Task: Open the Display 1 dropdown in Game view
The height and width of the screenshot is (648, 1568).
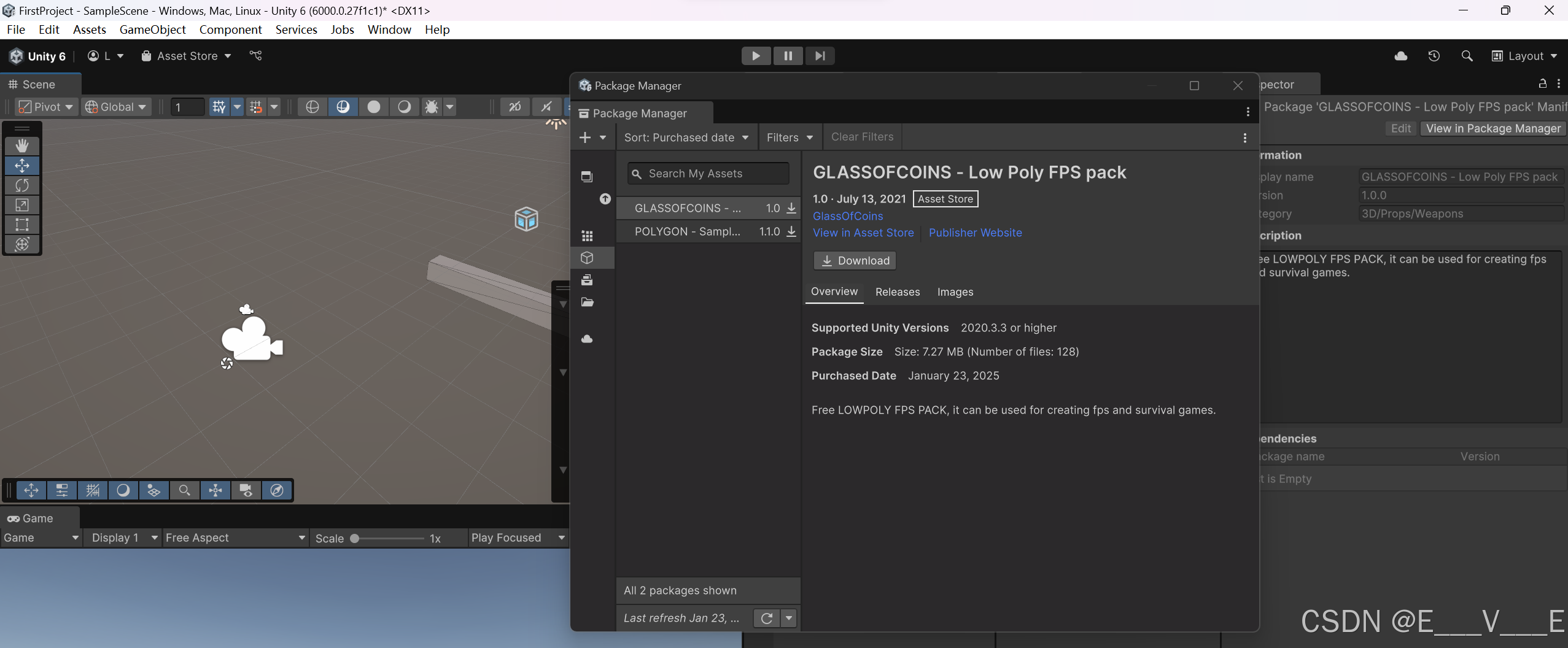Action: pyautogui.click(x=124, y=538)
